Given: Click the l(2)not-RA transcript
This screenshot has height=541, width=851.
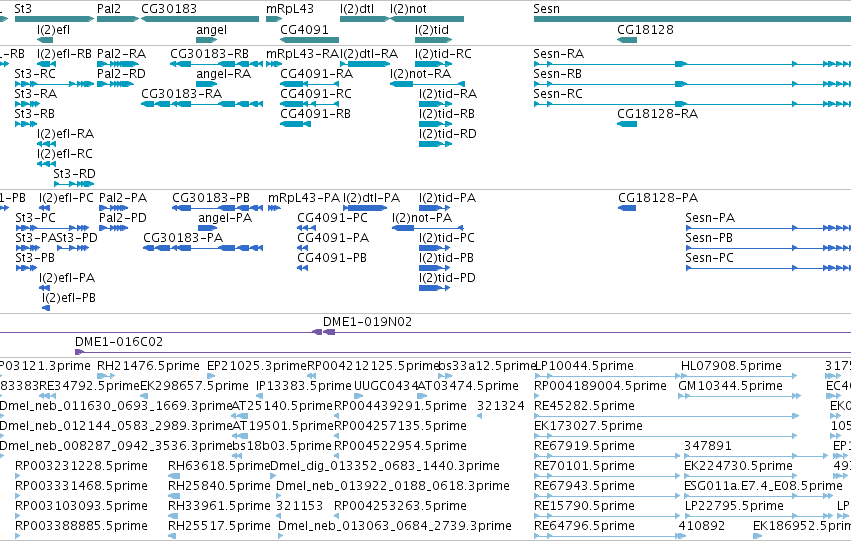Looking at the screenshot, I should click(427, 84).
